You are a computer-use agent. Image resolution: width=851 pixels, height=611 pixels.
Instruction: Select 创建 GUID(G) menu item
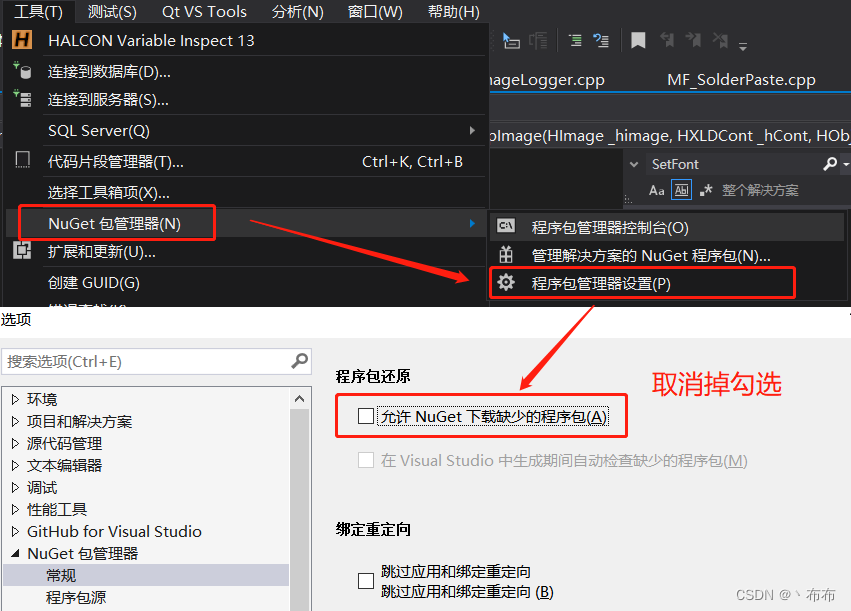pos(245,282)
